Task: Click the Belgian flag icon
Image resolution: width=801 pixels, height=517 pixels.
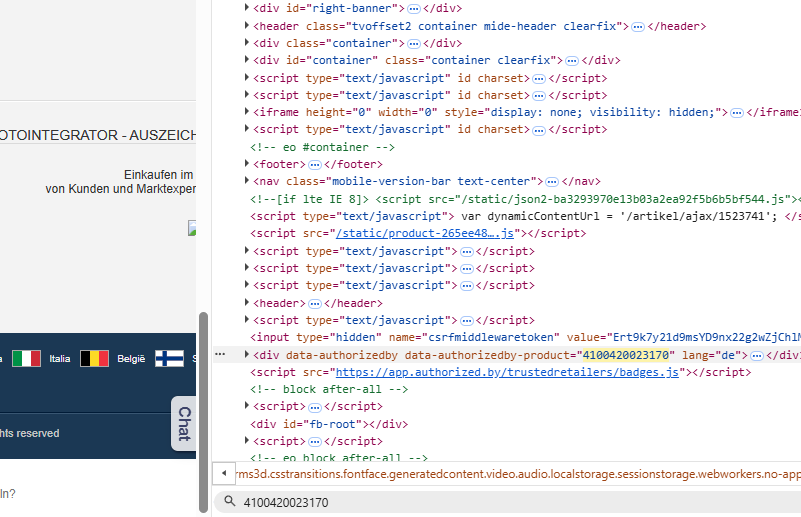Action: pyautogui.click(x=95, y=359)
